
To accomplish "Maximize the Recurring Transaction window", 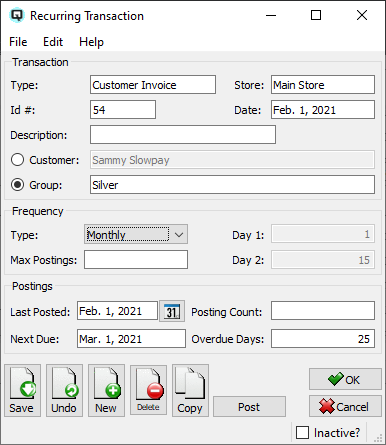I will coord(316,15).
